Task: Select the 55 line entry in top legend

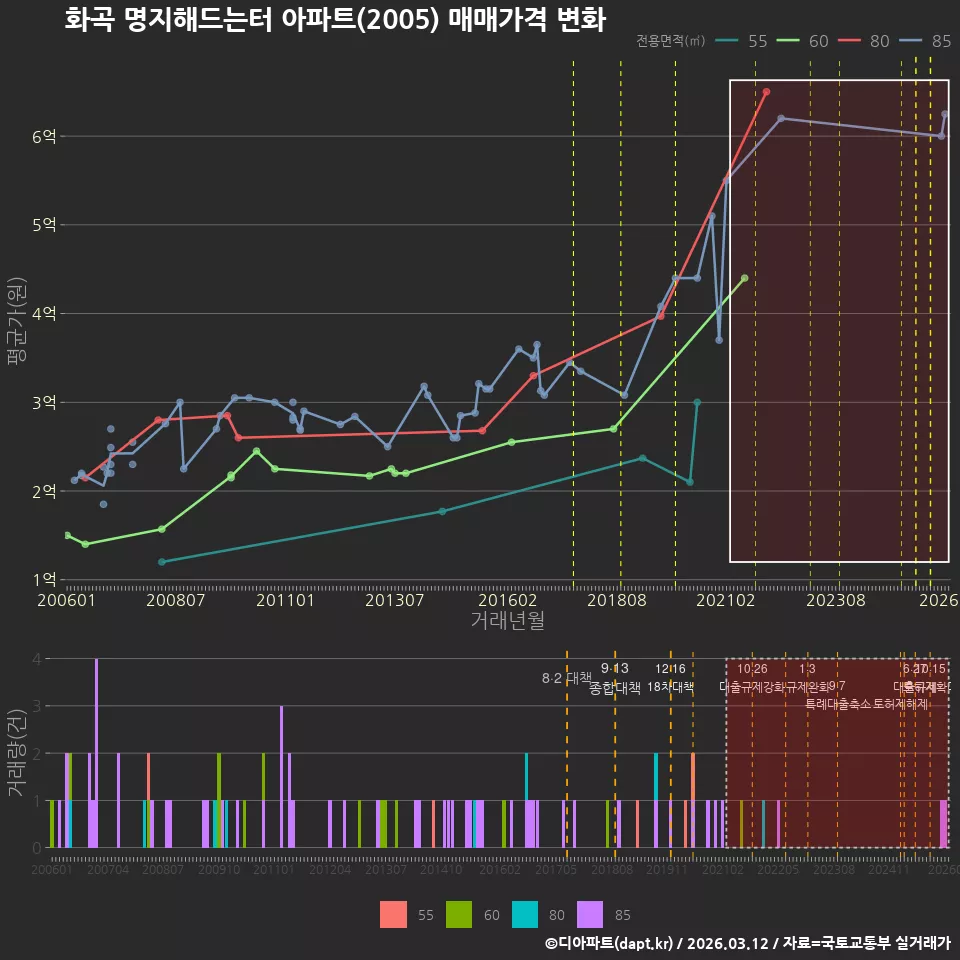Action: pyautogui.click(x=741, y=41)
